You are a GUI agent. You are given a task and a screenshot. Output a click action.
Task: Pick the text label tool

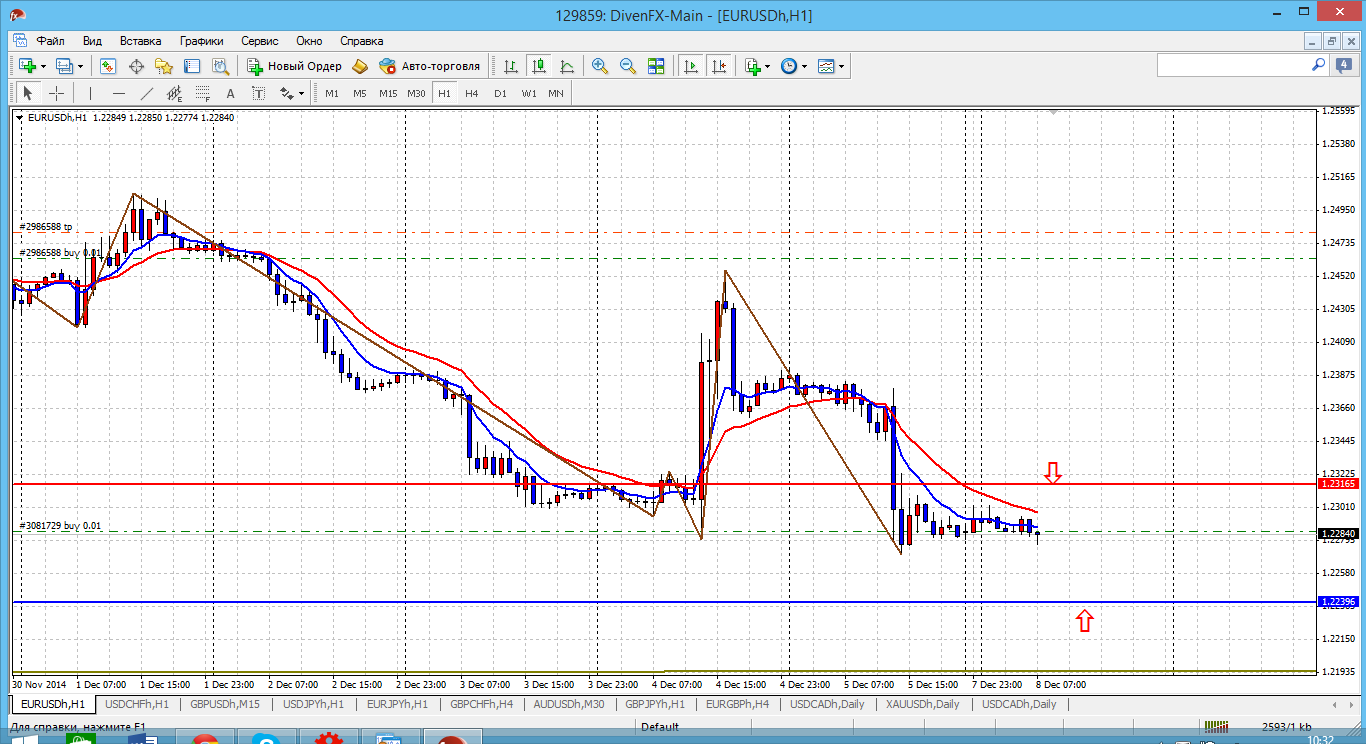point(230,93)
